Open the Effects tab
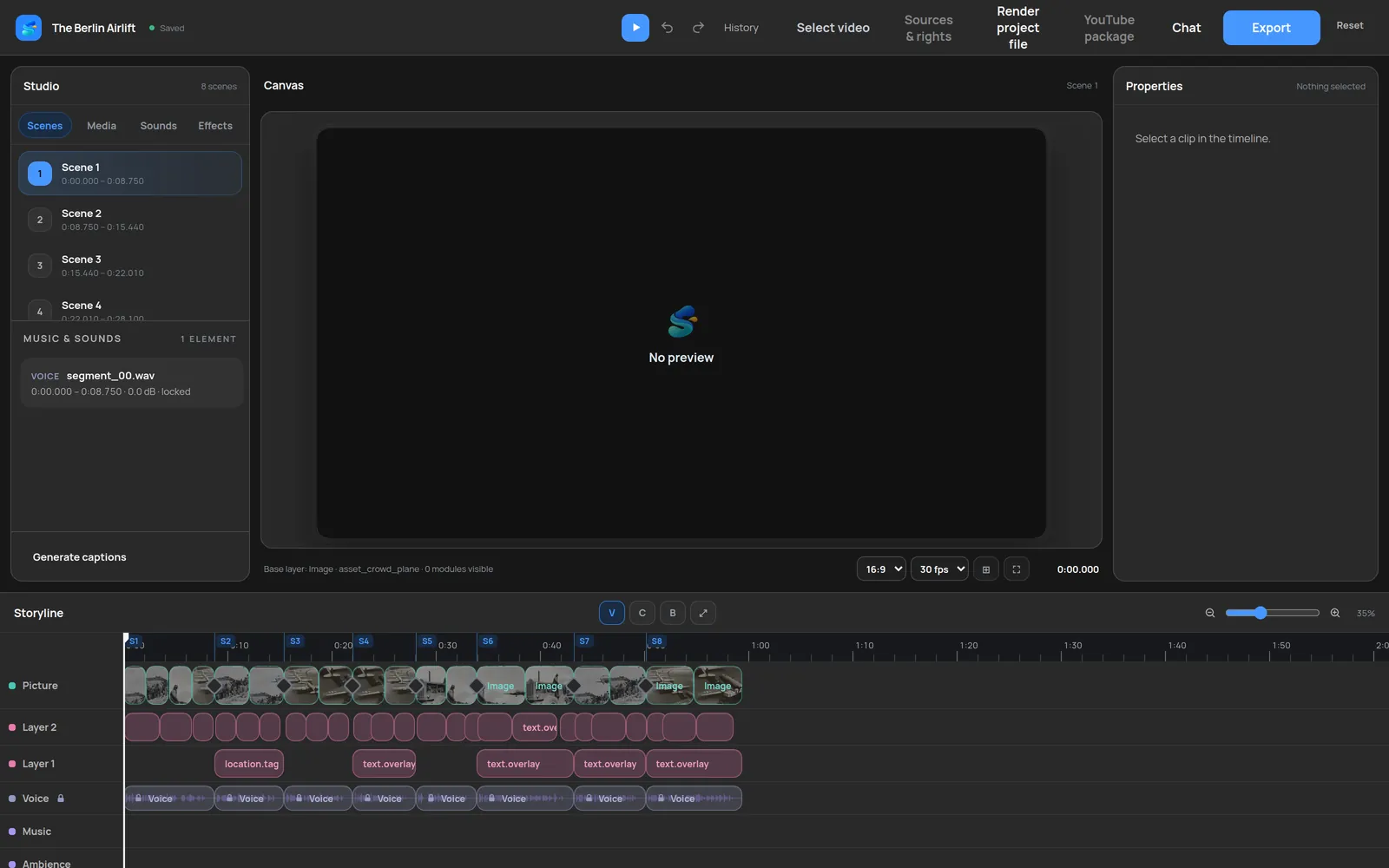This screenshot has width=1389, height=868. 215,126
